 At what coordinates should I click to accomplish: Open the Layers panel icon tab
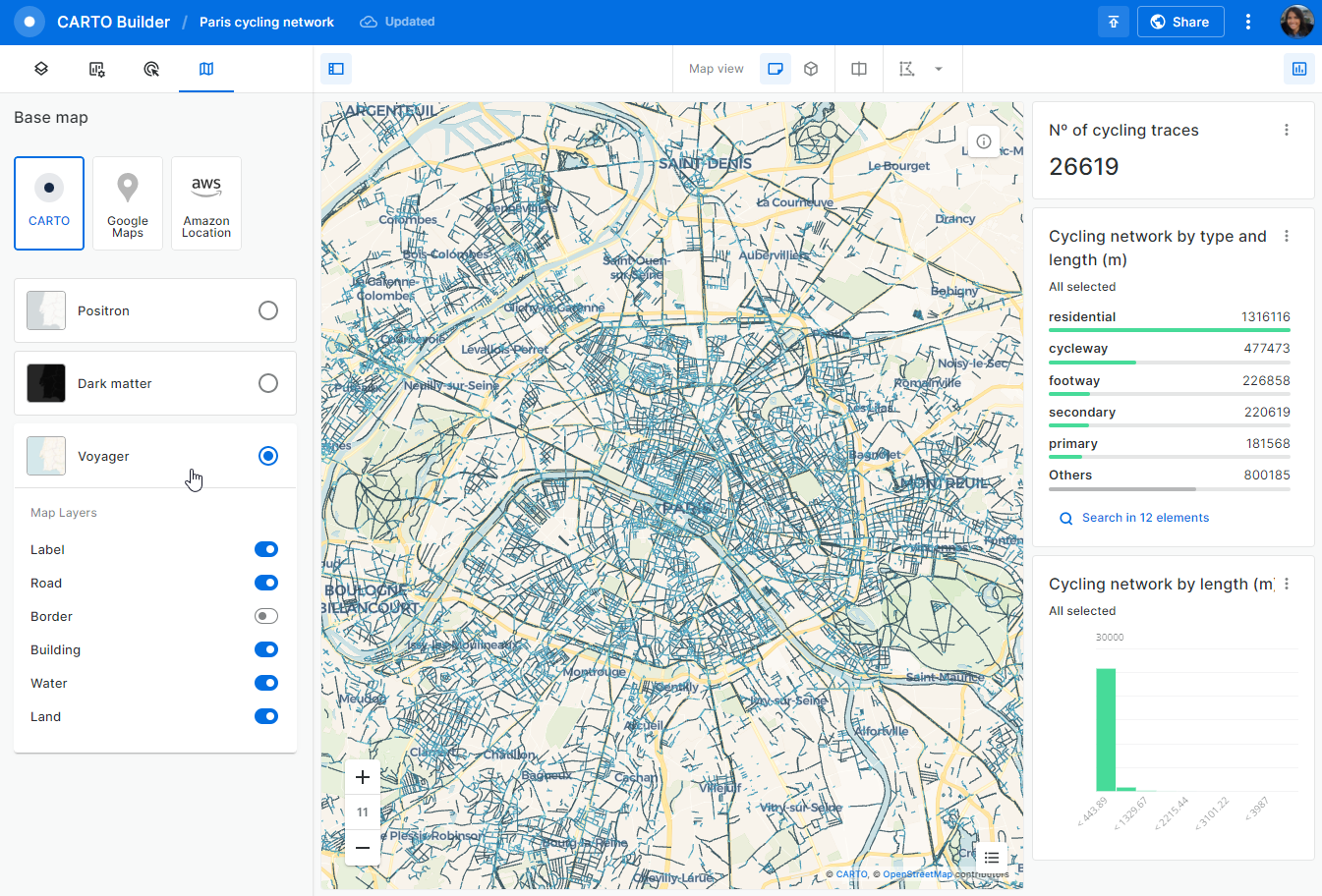click(x=41, y=69)
